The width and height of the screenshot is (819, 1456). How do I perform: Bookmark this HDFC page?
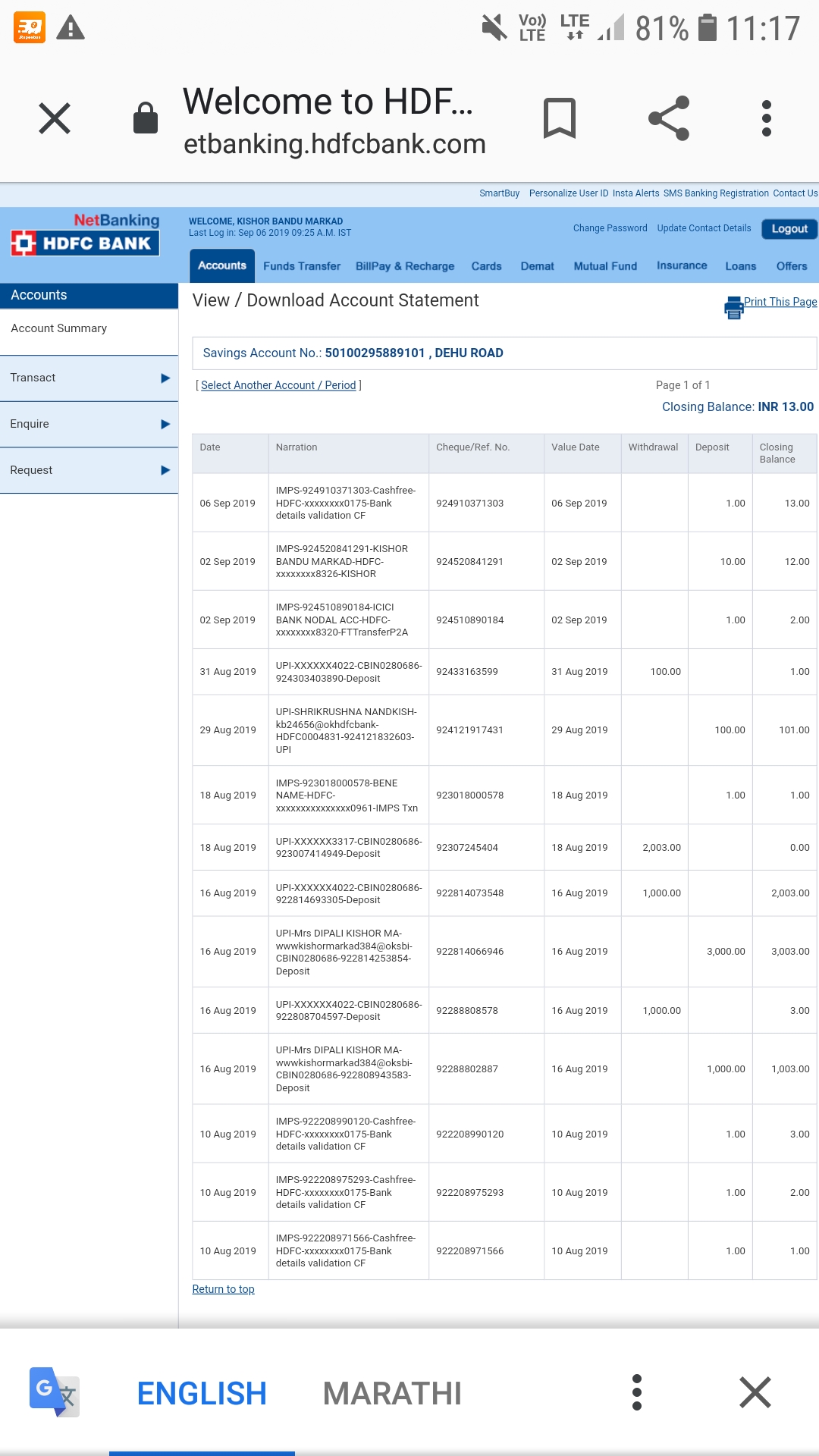click(560, 118)
